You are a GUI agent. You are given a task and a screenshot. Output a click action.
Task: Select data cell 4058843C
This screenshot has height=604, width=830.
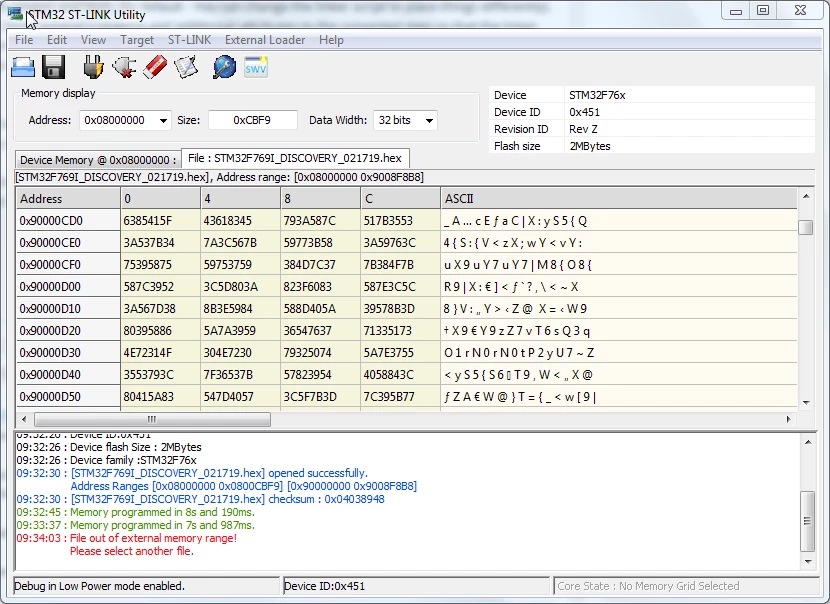tap(400, 375)
